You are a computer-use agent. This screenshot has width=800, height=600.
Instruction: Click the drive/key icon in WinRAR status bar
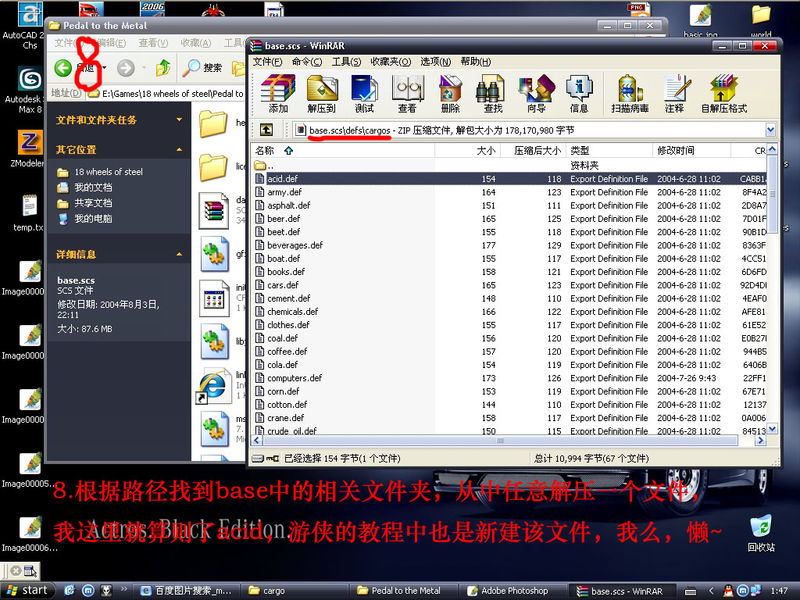point(265,458)
